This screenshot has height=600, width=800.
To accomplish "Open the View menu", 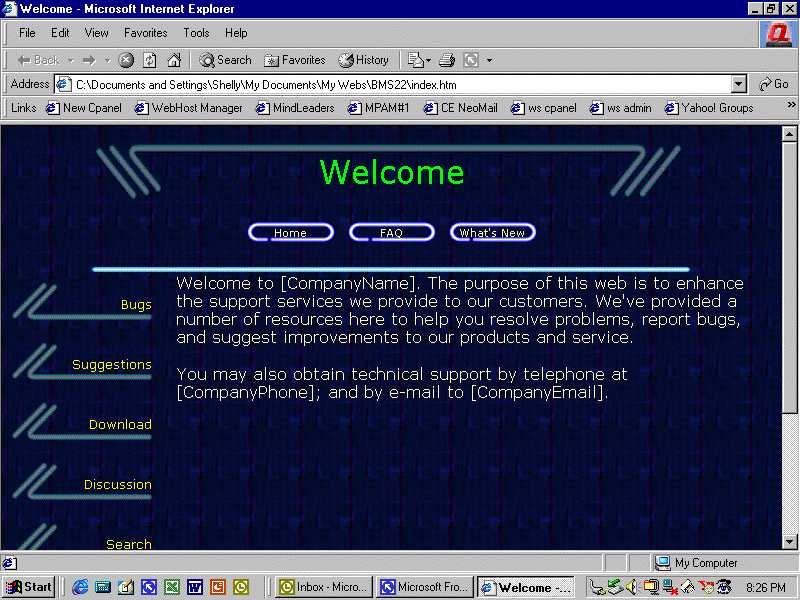I will pos(96,33).
